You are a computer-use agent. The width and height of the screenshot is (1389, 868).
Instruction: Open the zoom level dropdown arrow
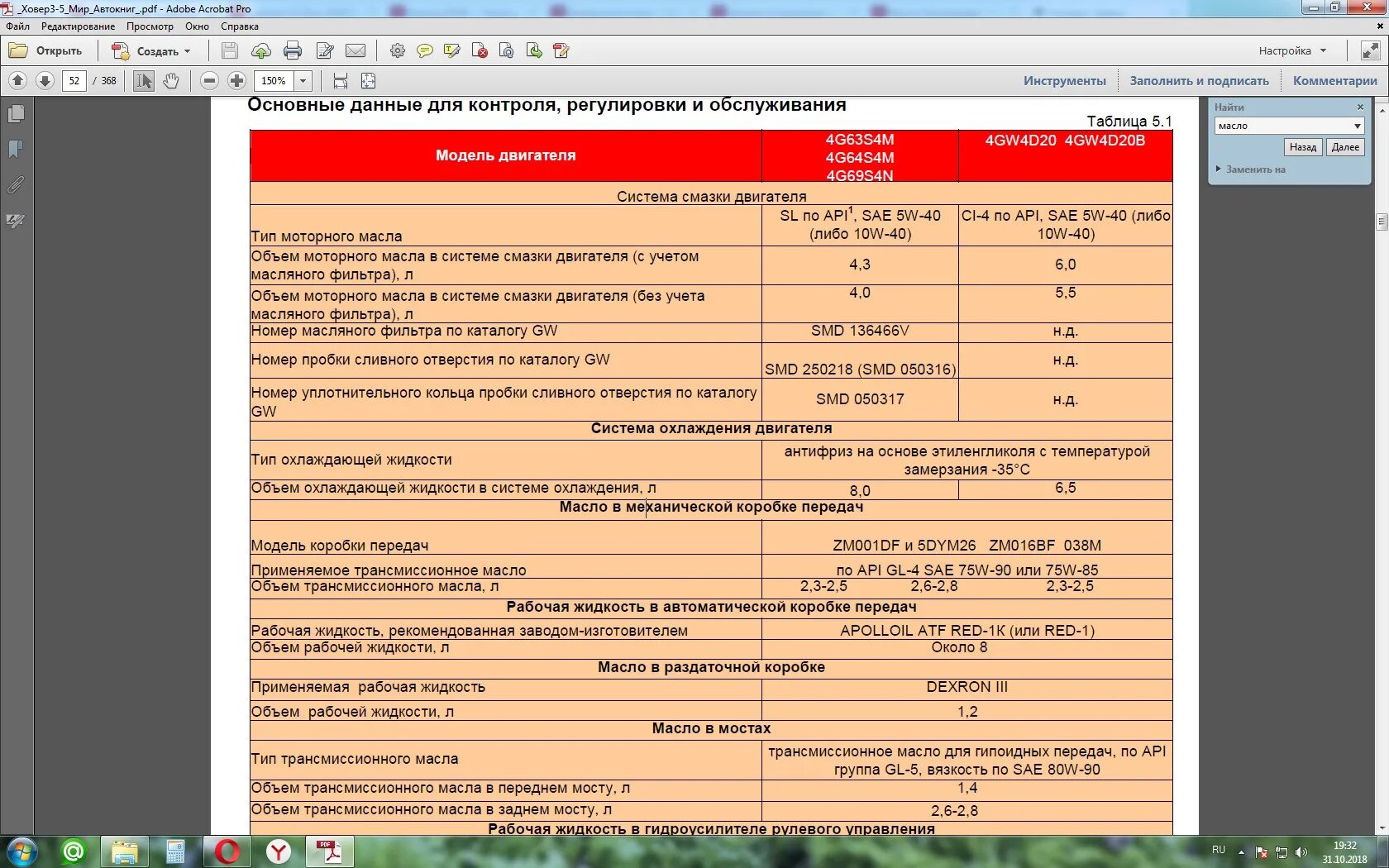pos(303,81)
